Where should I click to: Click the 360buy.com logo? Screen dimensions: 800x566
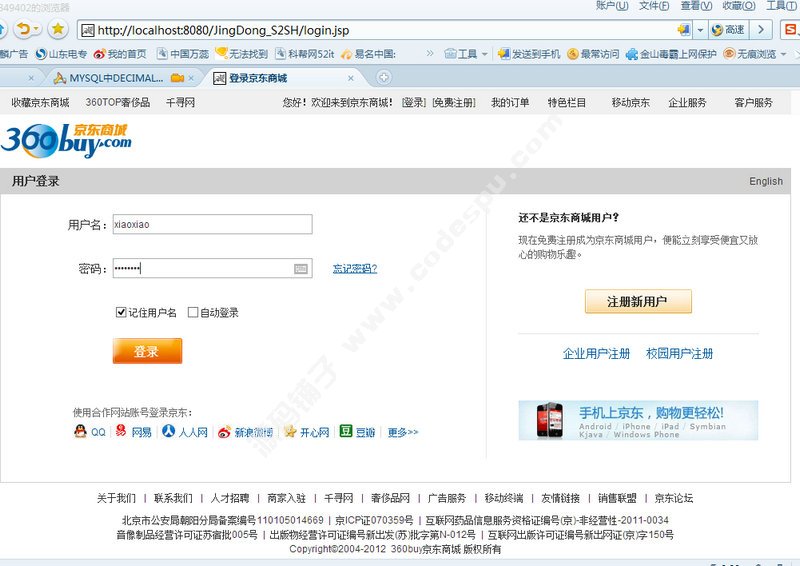(66, 140)
